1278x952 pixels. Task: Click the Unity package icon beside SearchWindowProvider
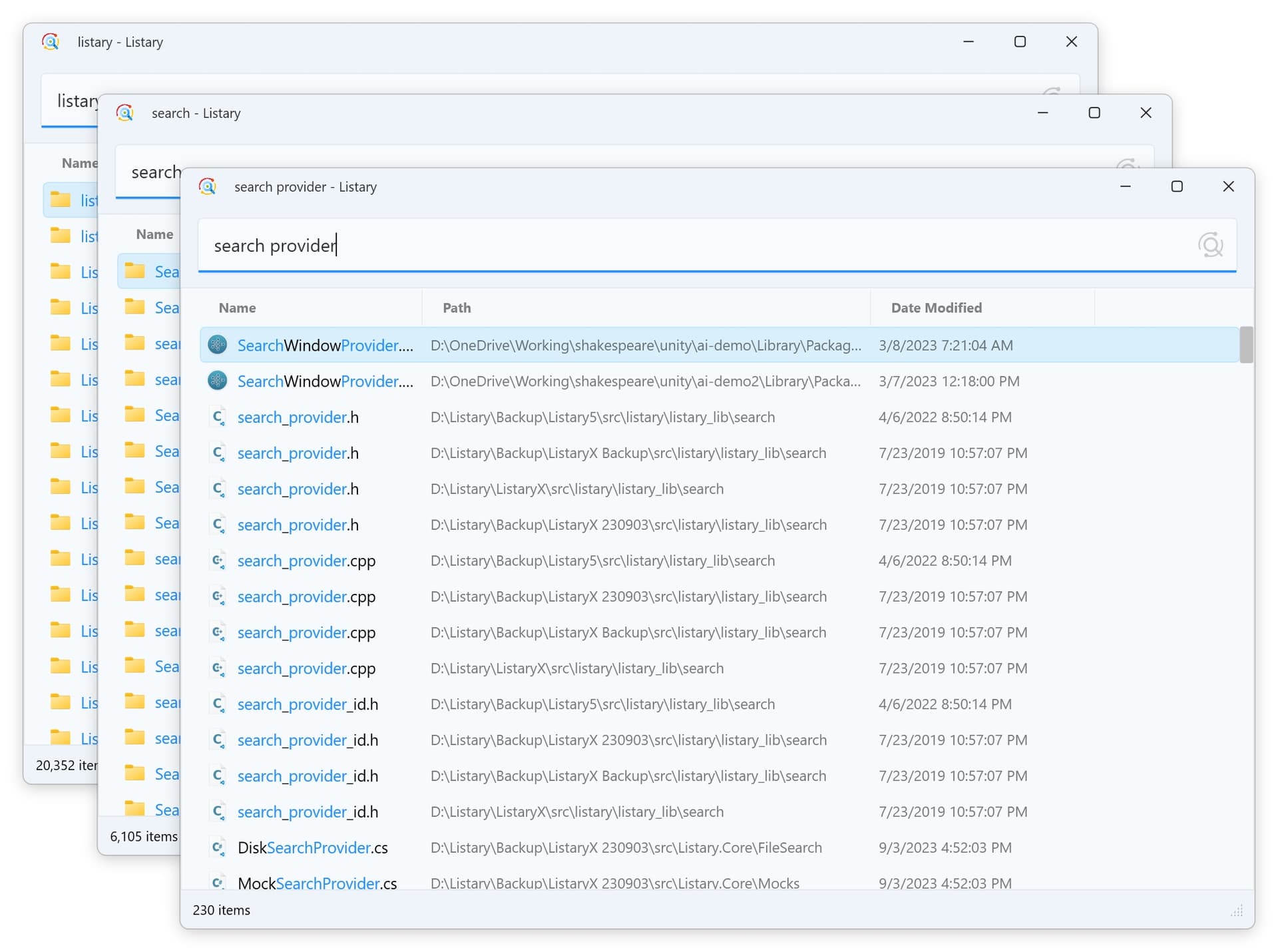218,345
